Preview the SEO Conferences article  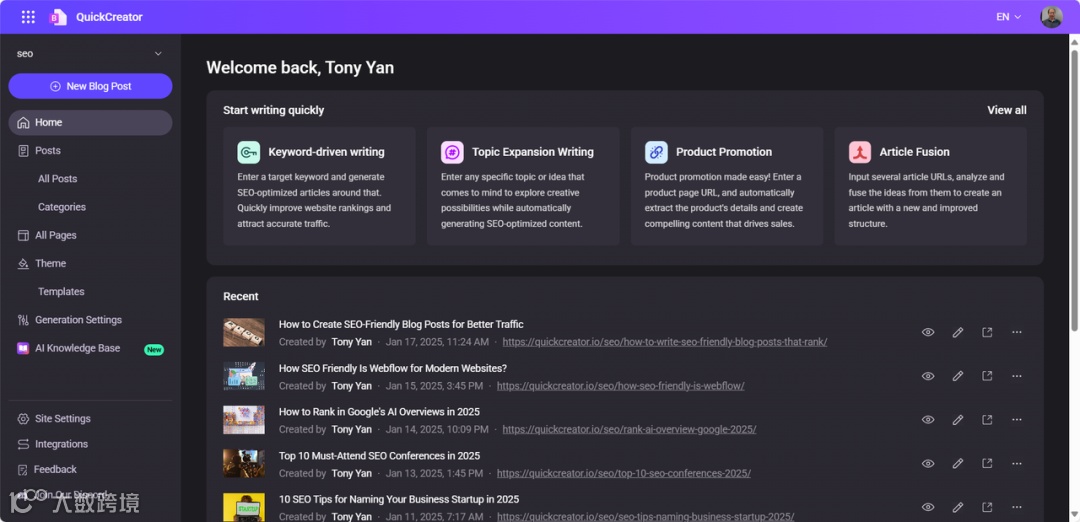(928, 463)
